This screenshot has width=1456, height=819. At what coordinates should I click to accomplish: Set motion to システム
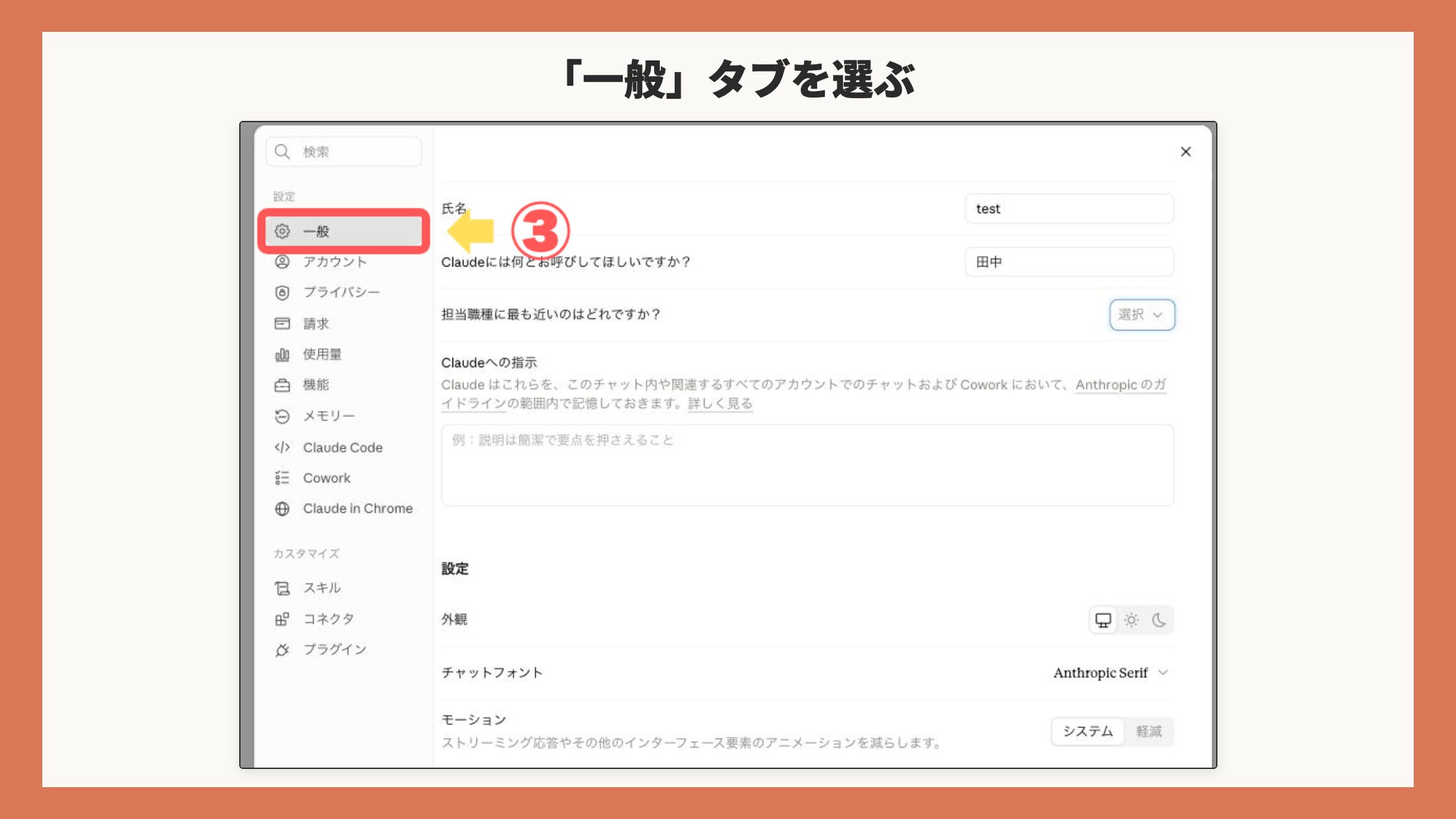tap(1088, 731)
